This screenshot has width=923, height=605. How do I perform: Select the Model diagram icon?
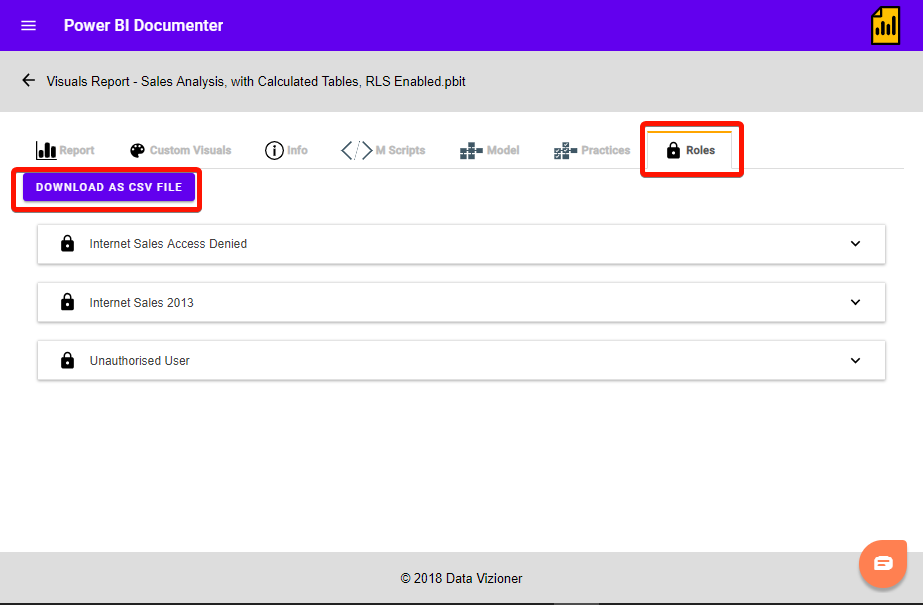469,150
